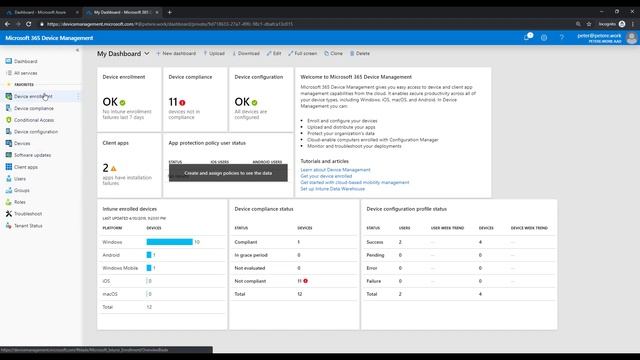This screenshot has width=640, height=360.
Task: Collapse the sidebar with chevron
Action: pos(77,50)
